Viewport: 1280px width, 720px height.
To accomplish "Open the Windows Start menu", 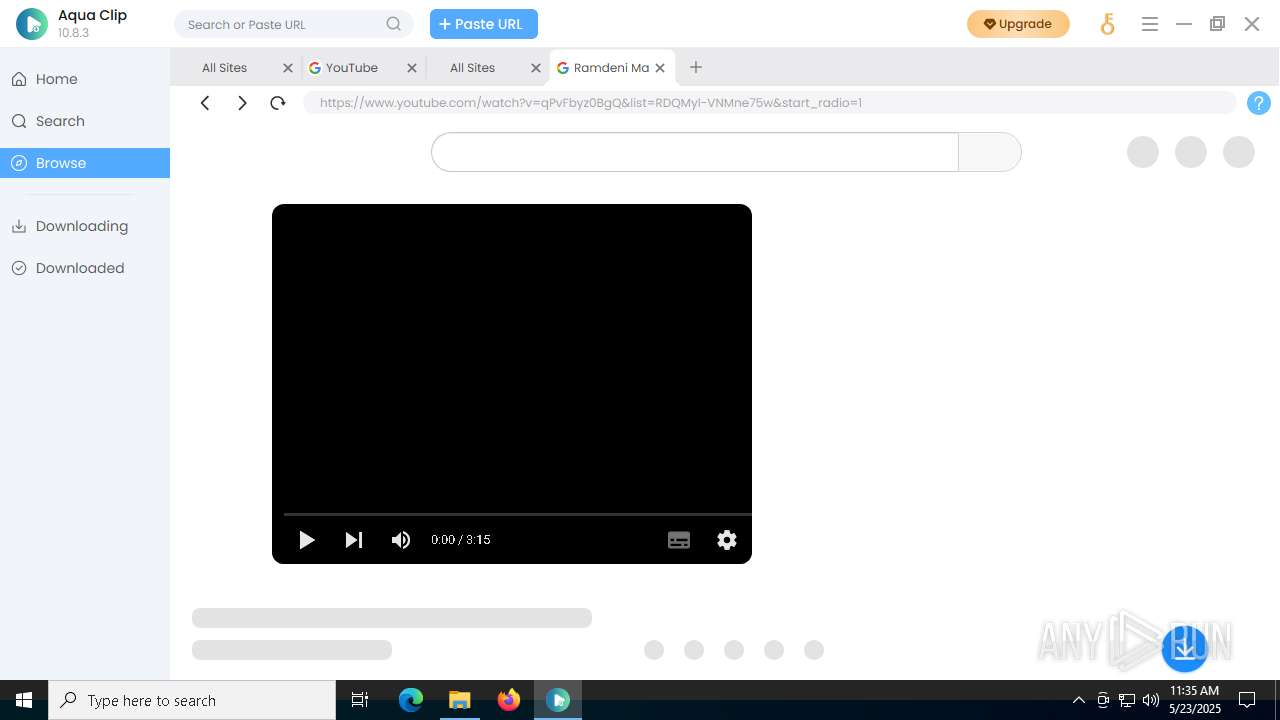I will click(24, 700).
